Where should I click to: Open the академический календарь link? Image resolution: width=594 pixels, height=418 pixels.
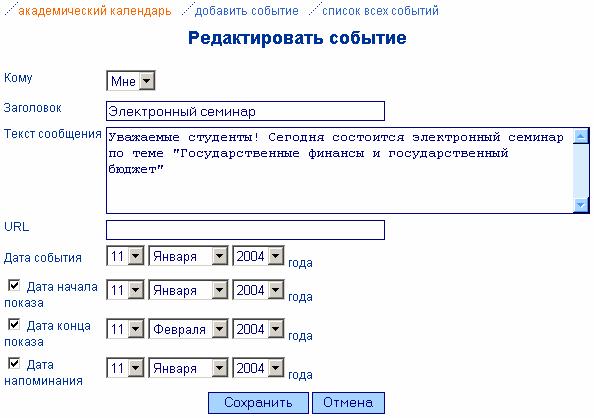coord(95,11)
